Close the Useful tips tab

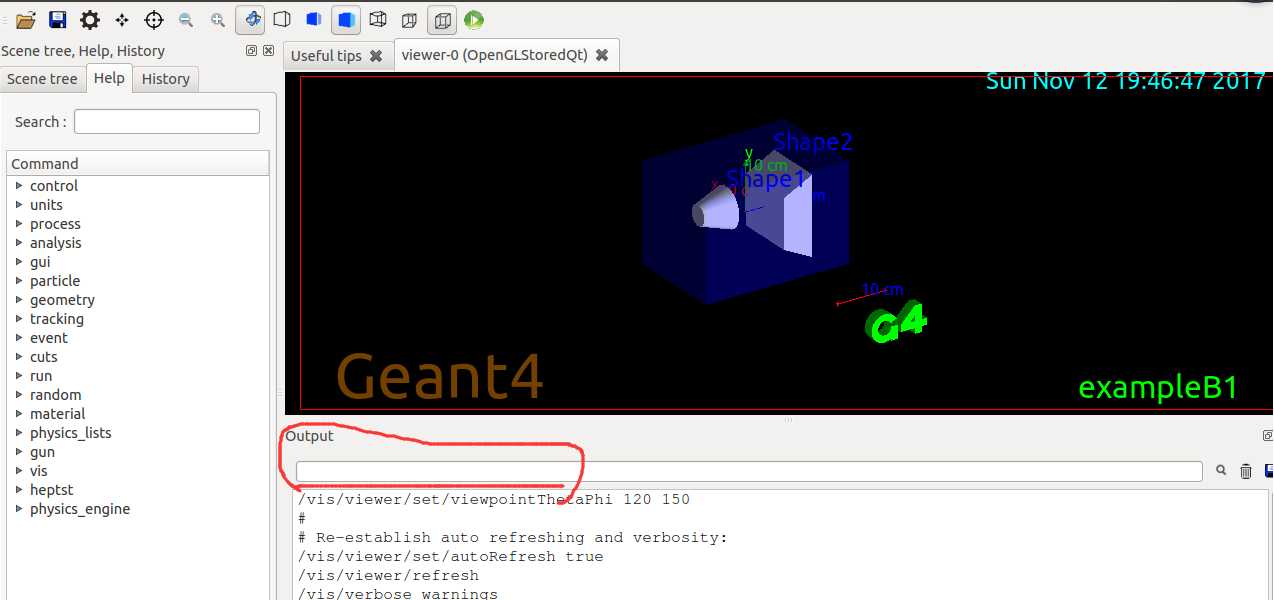click(376, 56)
